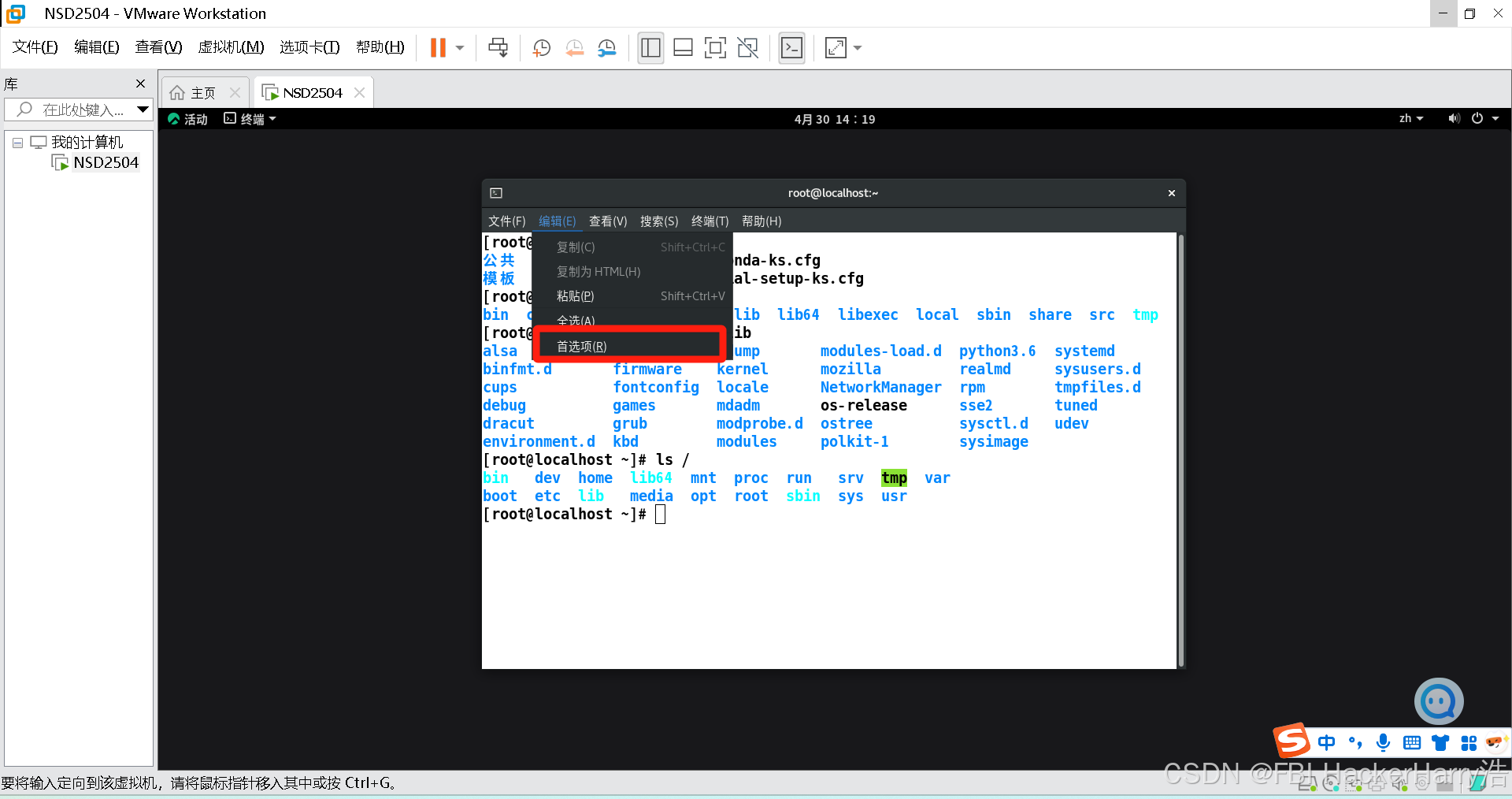Select 我的计算机 in the library tree
Image resolution: width=1512 pixels, height=799 pixels.
point(87,143)
